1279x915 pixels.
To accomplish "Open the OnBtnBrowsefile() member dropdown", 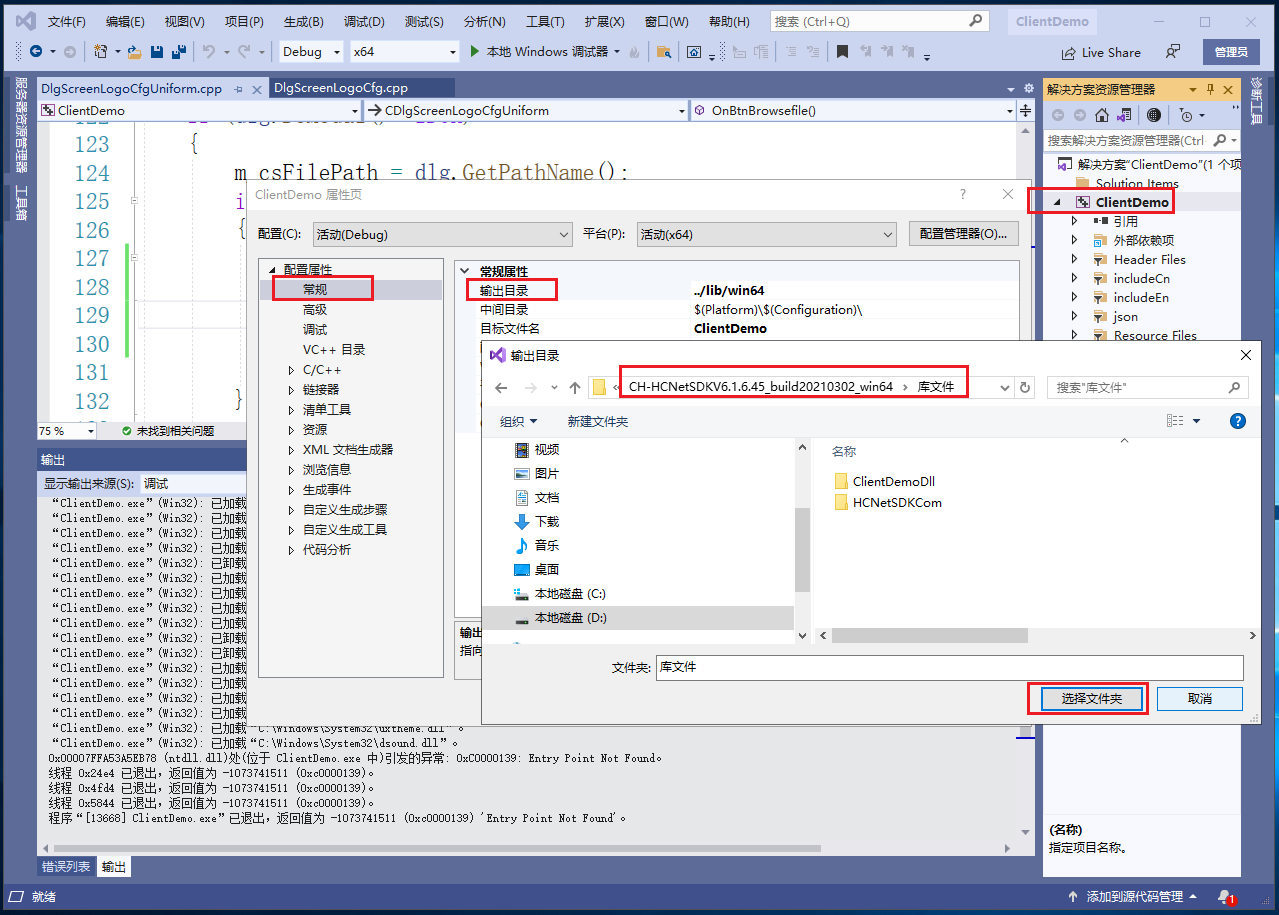I will [853, 110].
